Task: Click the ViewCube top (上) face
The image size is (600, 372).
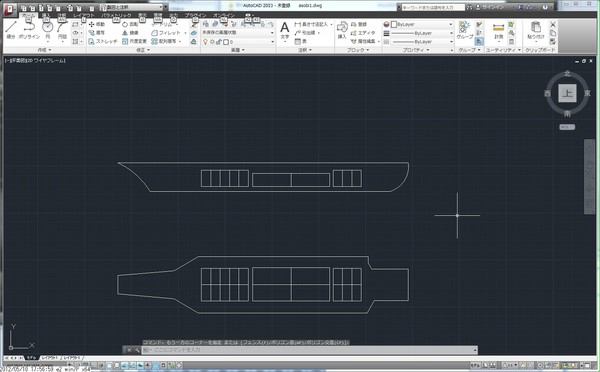Action: click(x=567, y=93)
